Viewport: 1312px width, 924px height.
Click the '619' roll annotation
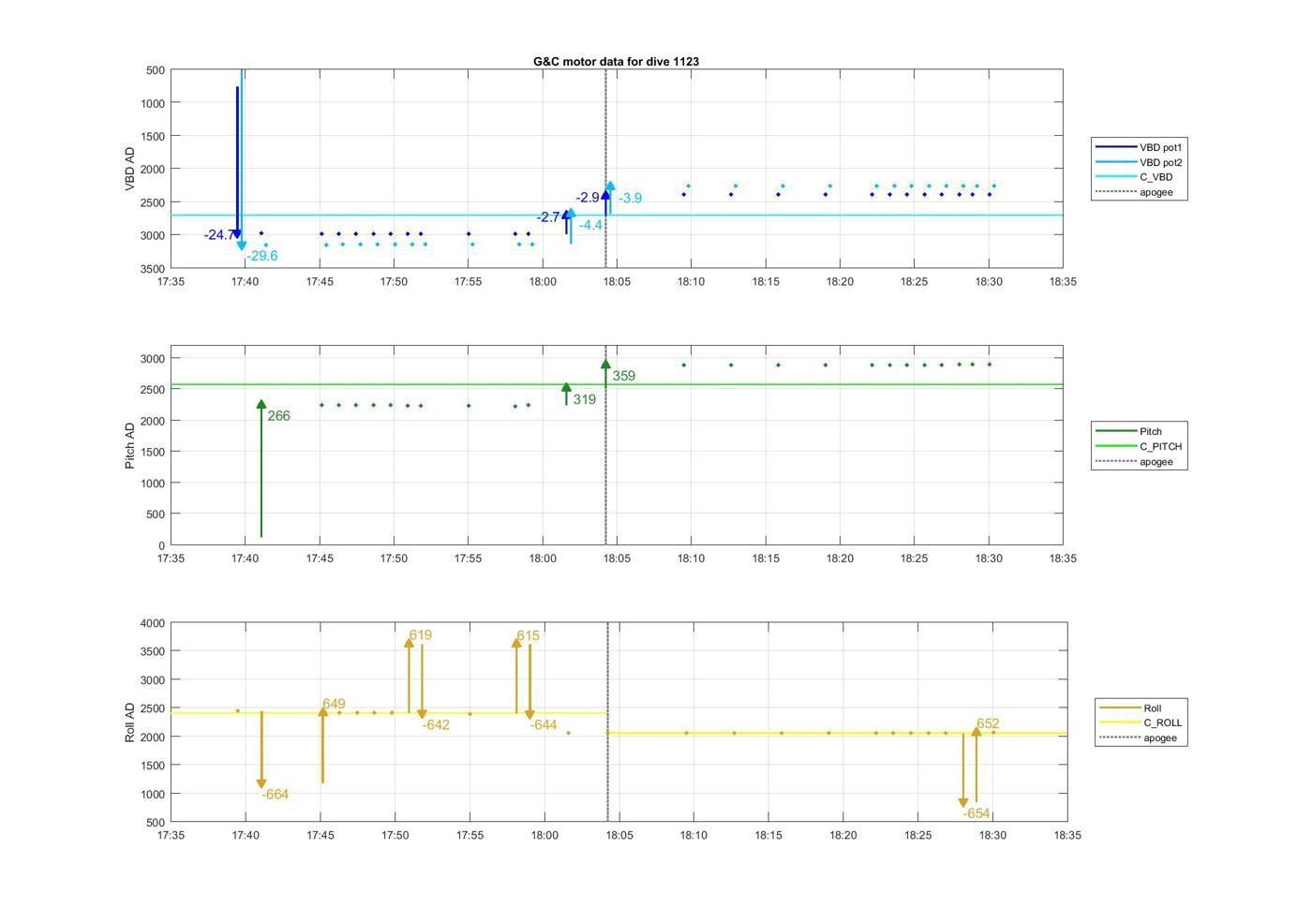(x=420, y=635)
